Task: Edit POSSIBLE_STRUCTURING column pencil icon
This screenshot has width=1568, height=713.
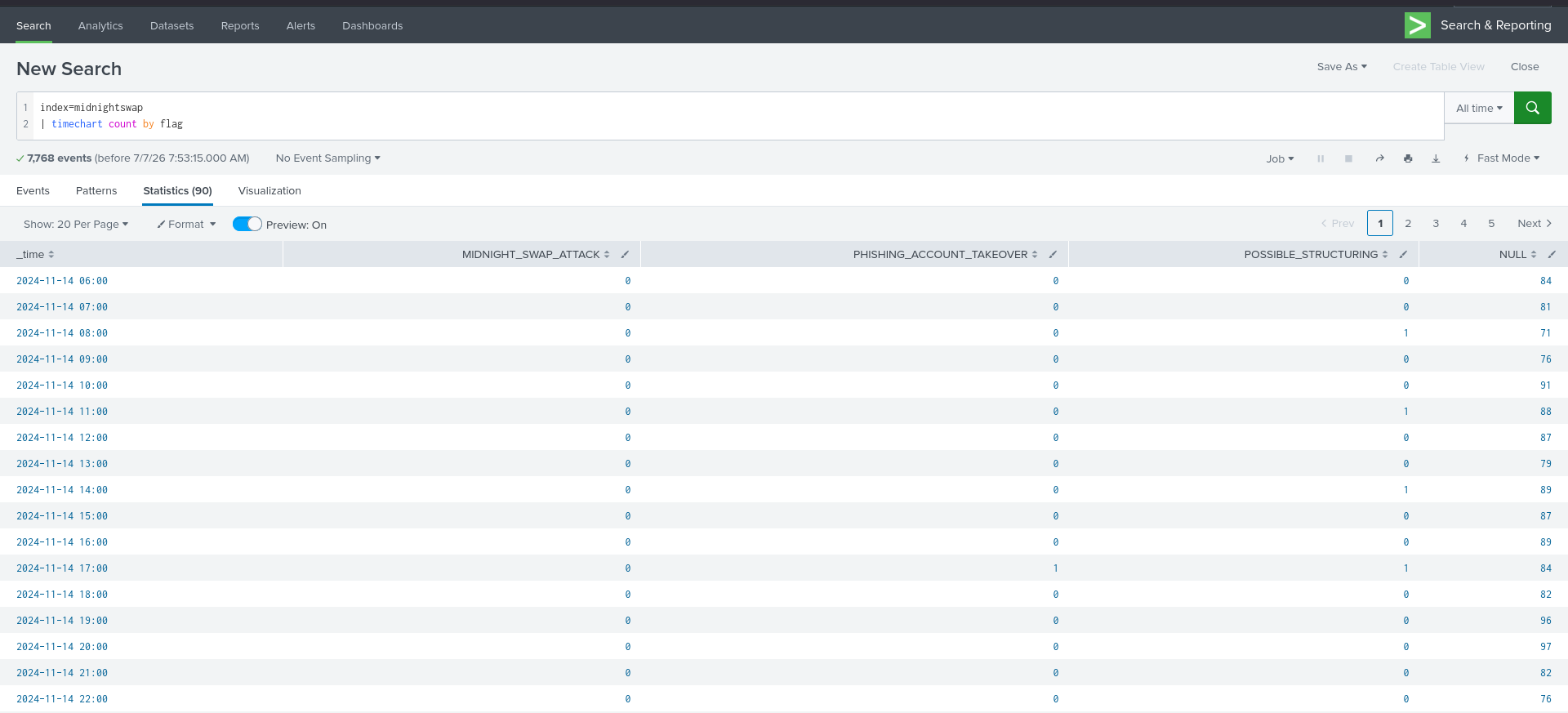Action: (x=1403, y=254)
